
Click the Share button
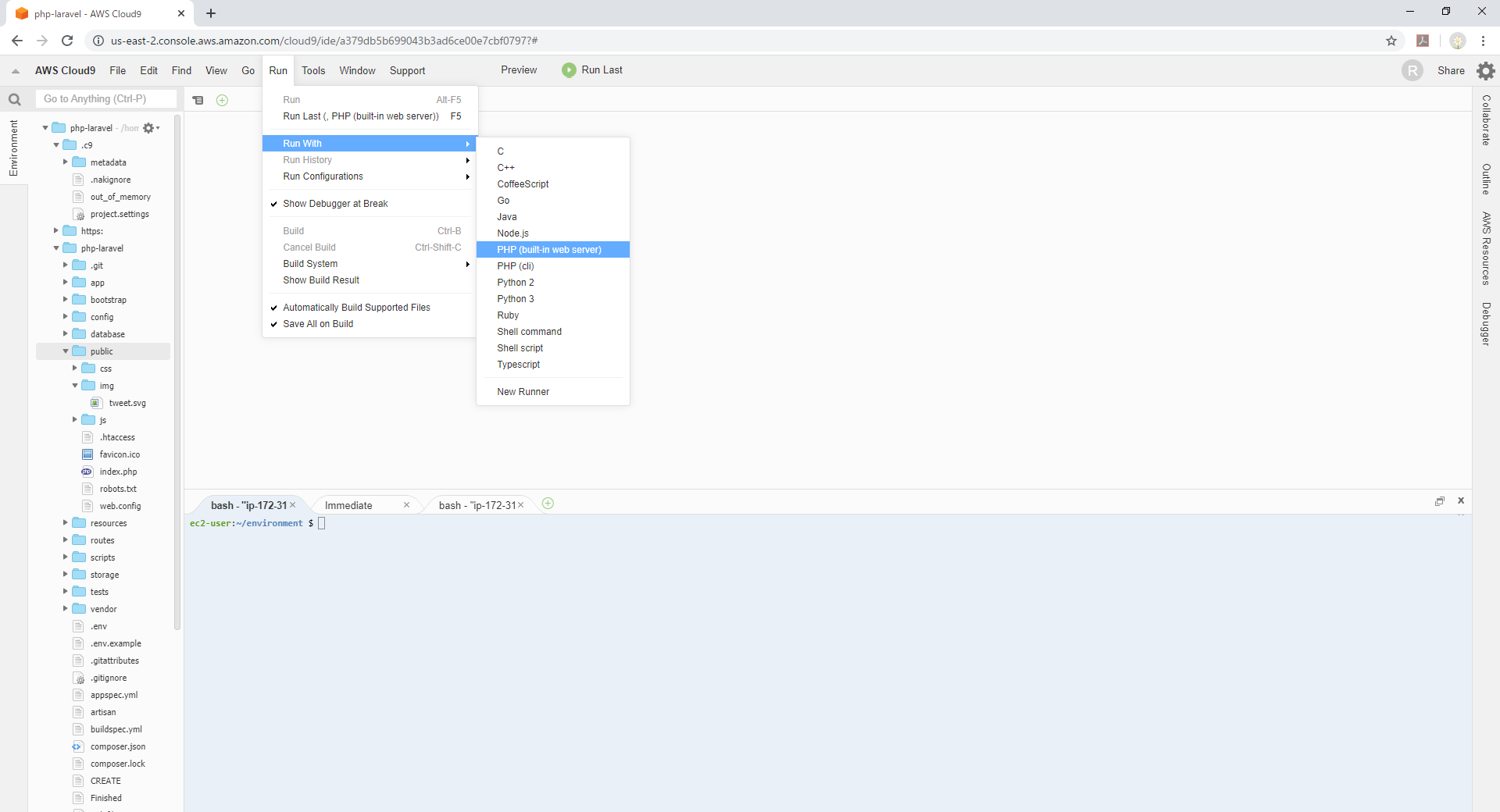pos(1451,70)
